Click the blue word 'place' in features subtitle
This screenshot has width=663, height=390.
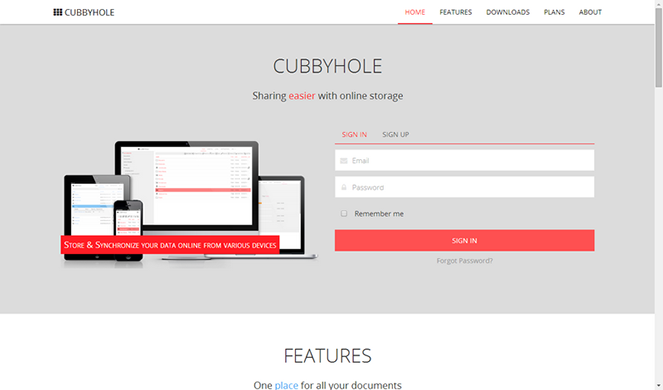(286, 385)
